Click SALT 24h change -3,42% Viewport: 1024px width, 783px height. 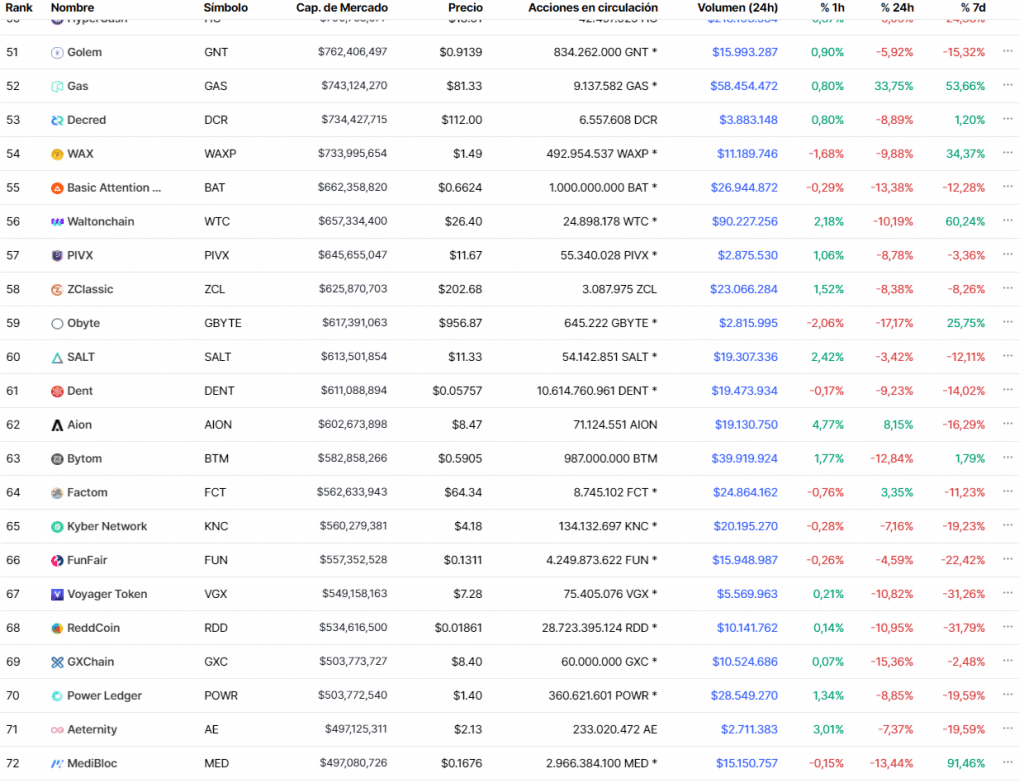coord(894,357)
